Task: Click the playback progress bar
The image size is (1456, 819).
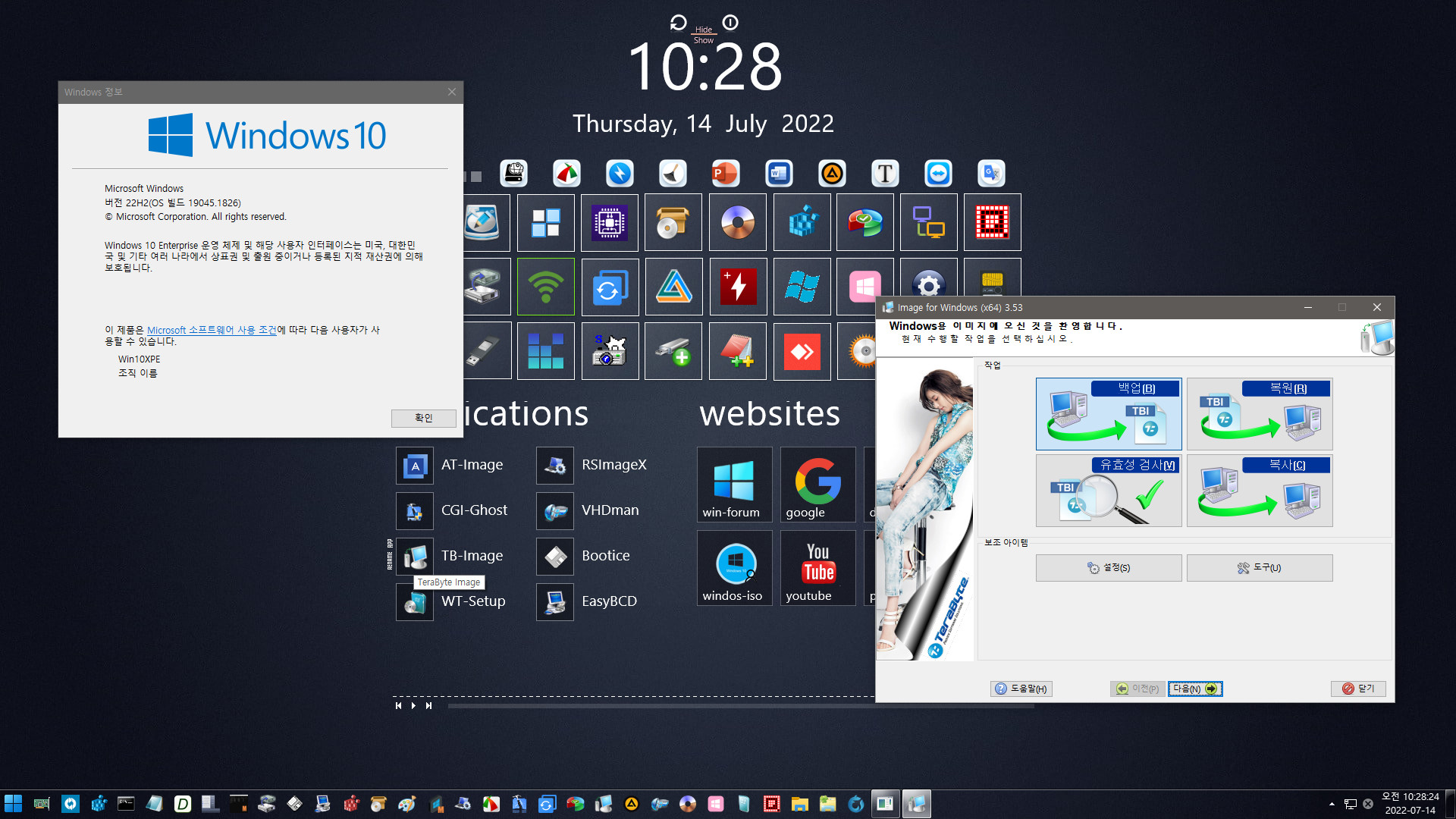Action: (741, 706)
